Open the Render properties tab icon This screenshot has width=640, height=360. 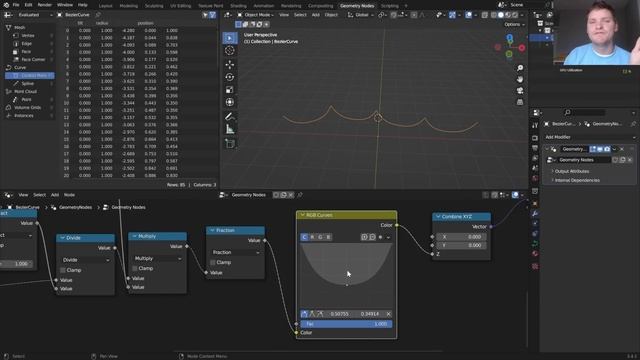pyautogui.click(x=535, y=138)
